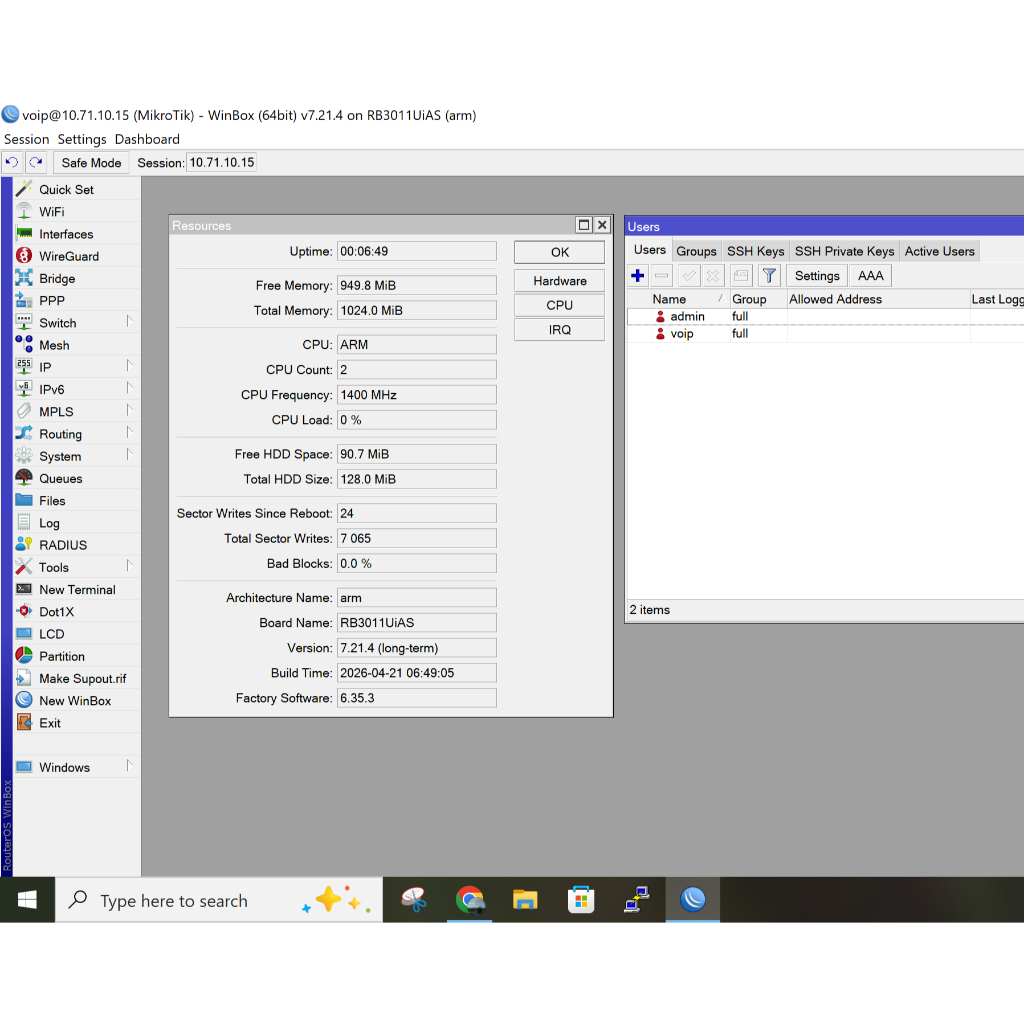Click the comment icon in Users toolbar

[x=741, y=276]
